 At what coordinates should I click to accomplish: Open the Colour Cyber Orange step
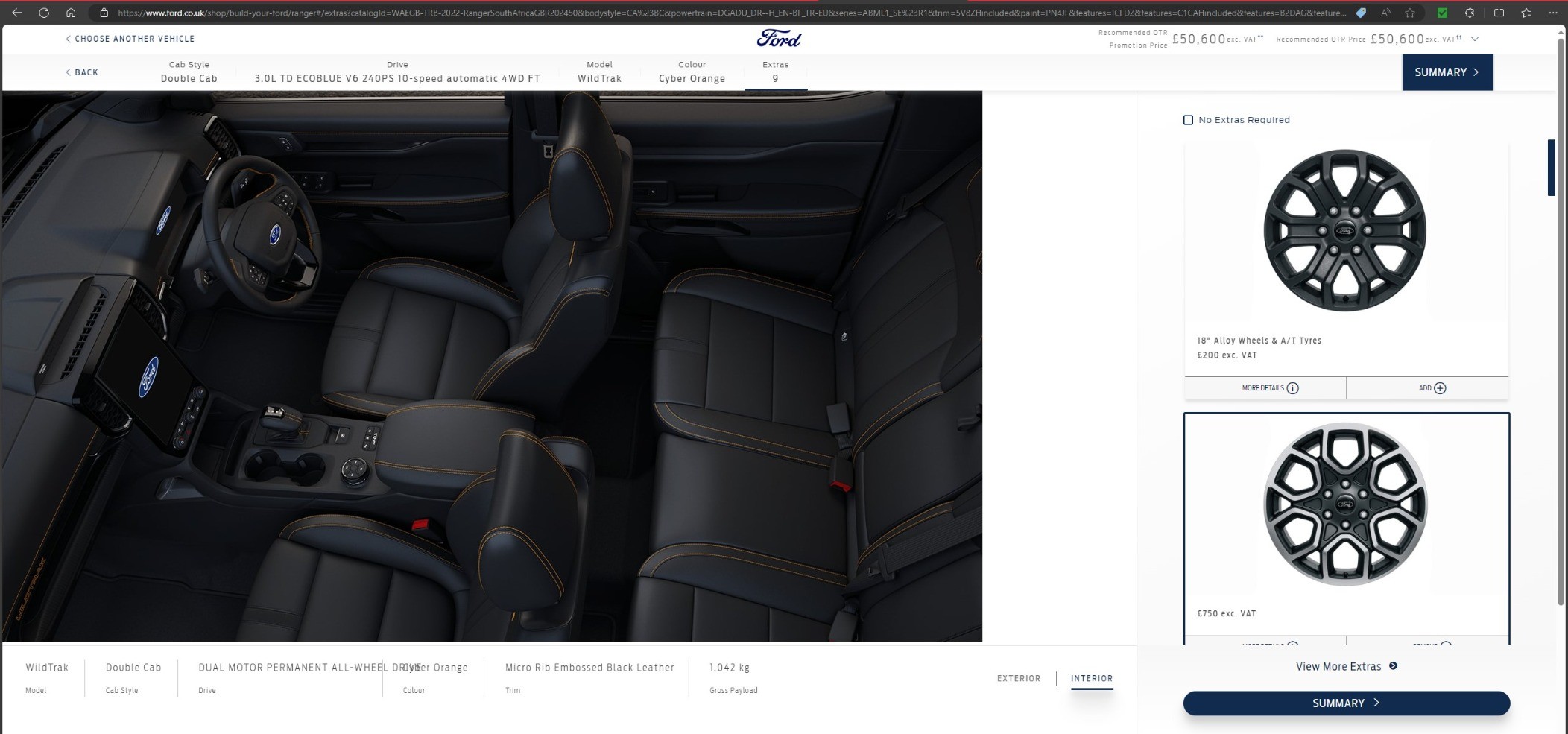(692, 72)
